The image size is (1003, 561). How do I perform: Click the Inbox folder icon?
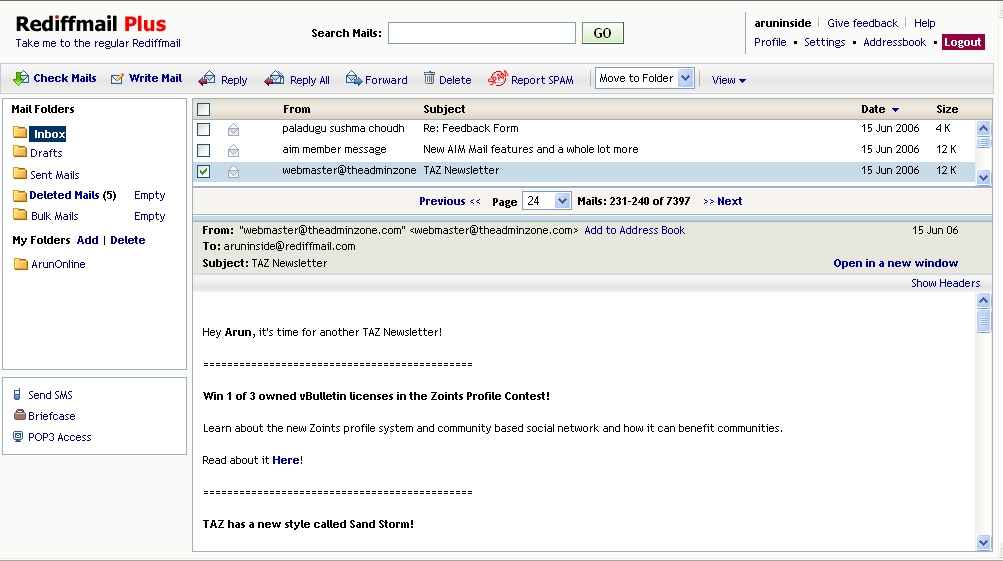(x=20, y=132)
